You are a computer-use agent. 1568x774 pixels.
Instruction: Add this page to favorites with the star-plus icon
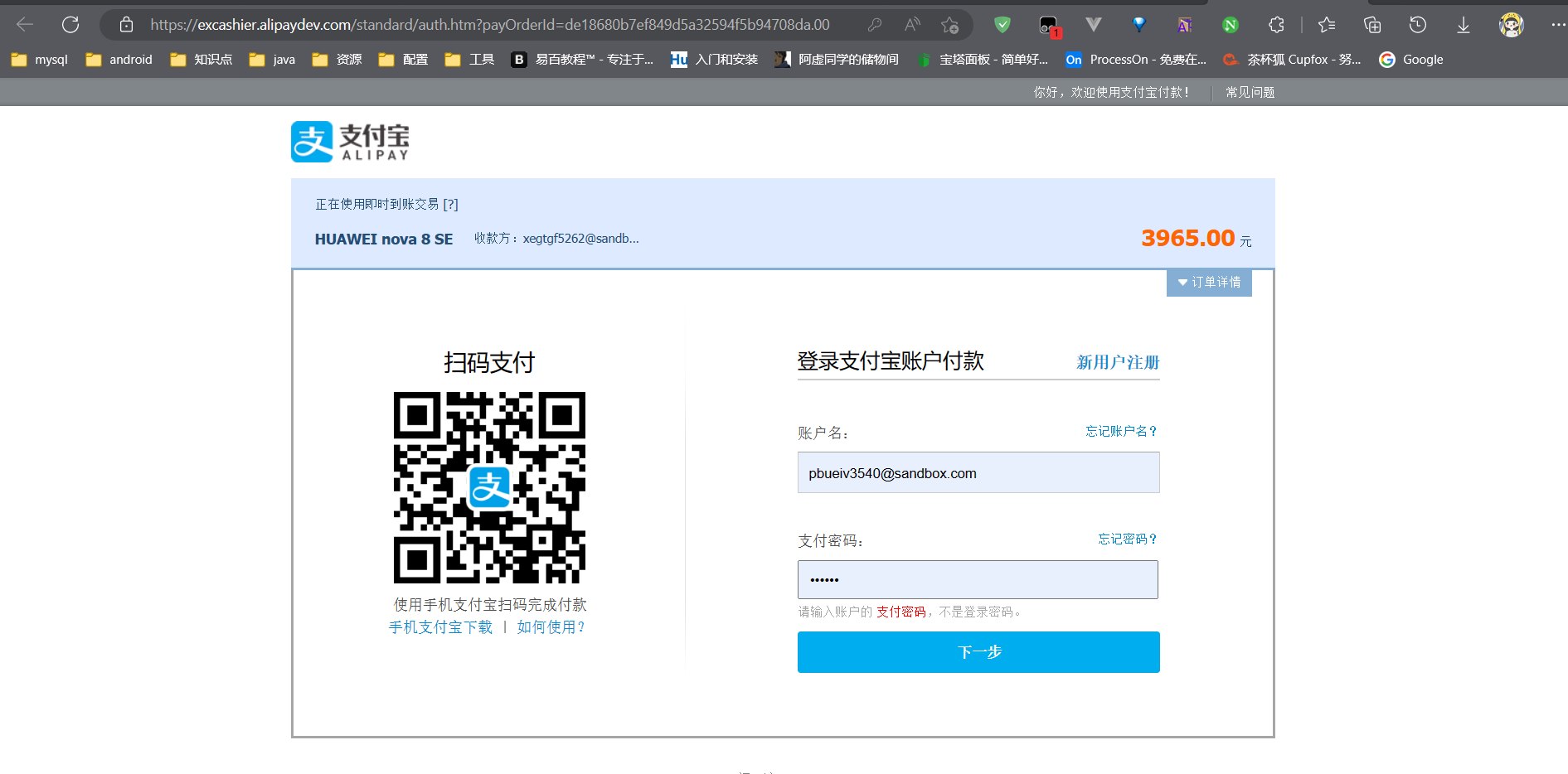[950, 25]
